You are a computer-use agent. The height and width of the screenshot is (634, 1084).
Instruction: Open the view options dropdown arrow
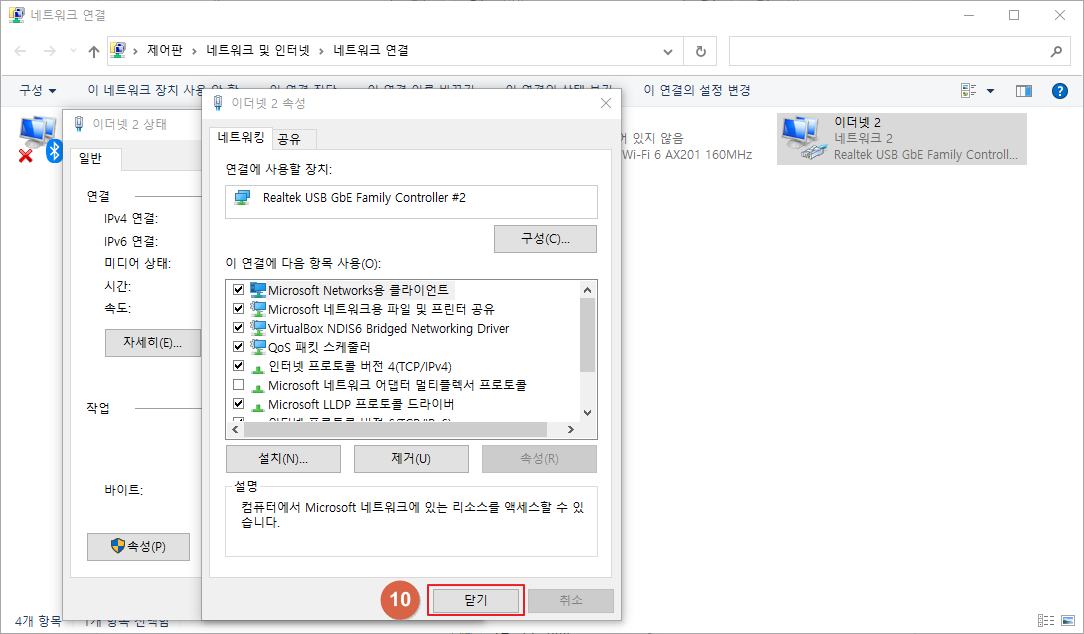991,91
